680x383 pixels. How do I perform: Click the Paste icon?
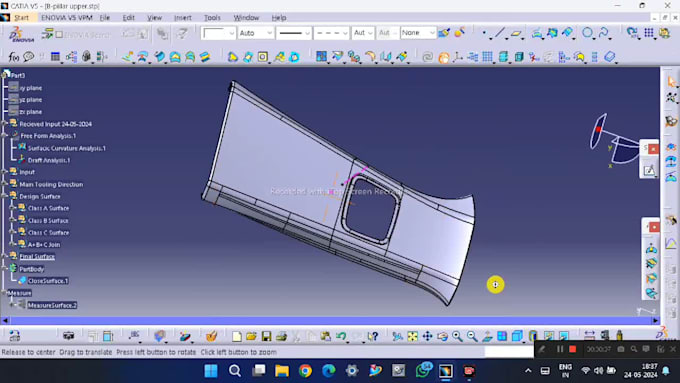tap(326, 336)
